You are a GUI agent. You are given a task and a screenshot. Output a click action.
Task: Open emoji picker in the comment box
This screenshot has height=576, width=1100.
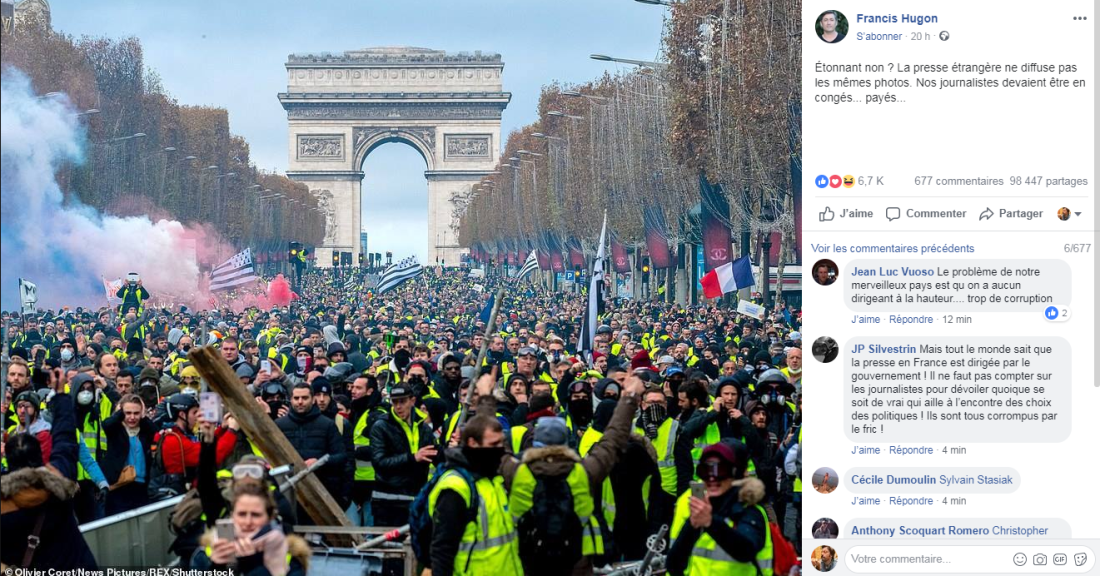[1019, 559]
